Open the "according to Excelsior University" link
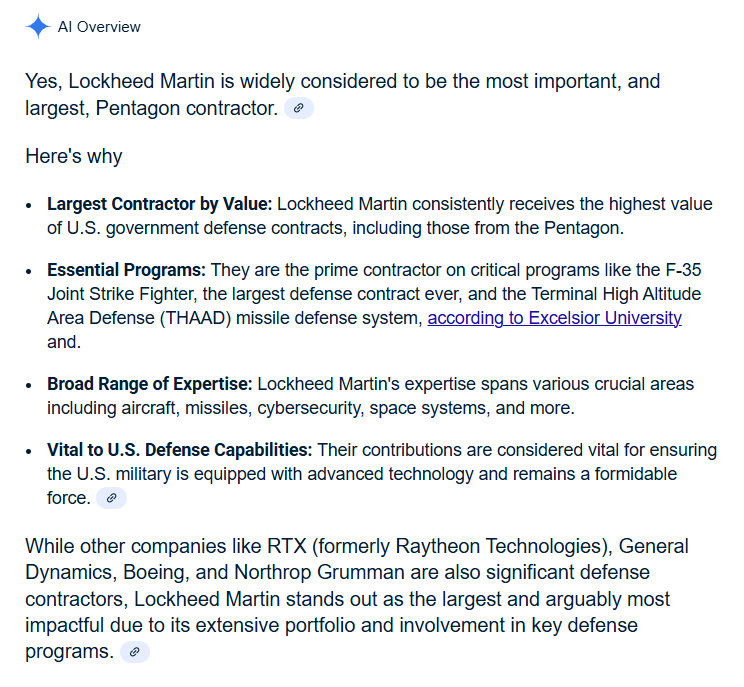 (554, 318)
